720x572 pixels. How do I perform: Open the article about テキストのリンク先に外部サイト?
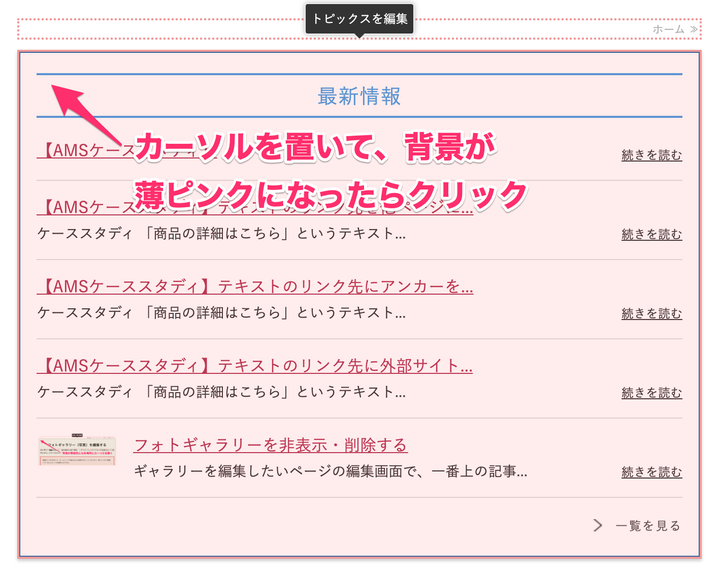(x=255, y=366)
